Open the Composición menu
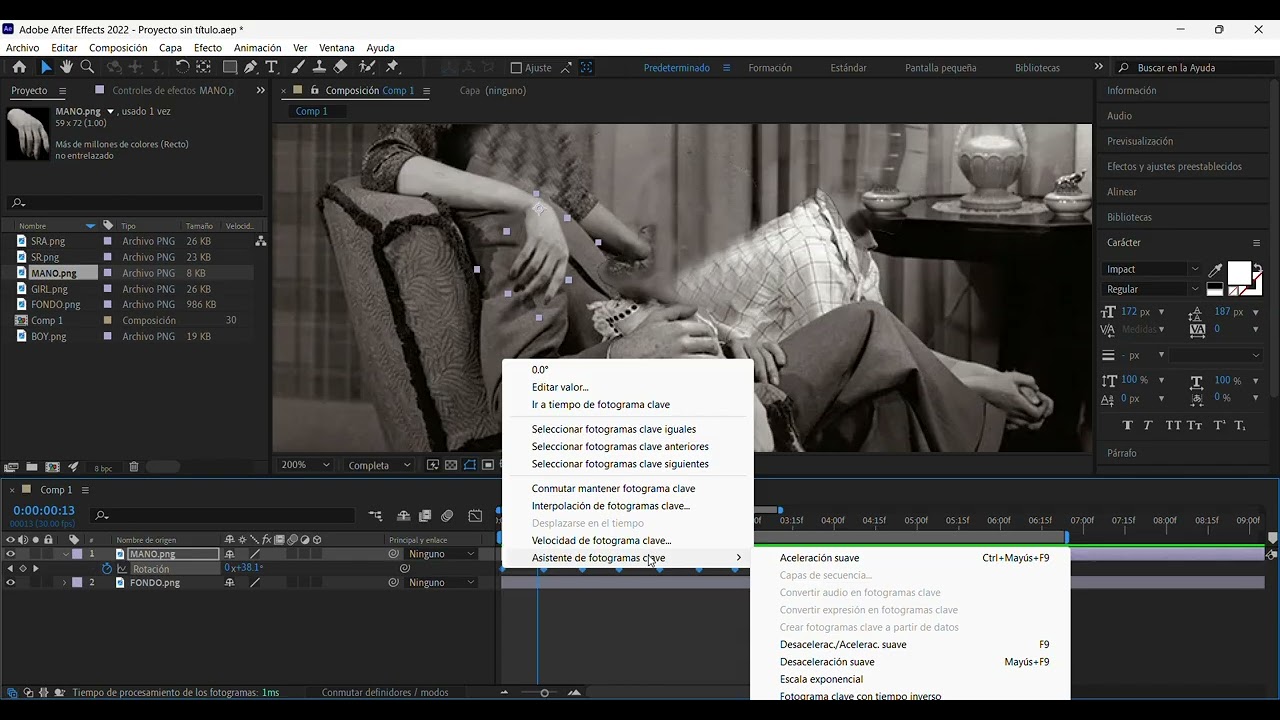This screenshot has height=720, width=1280. 118,47
